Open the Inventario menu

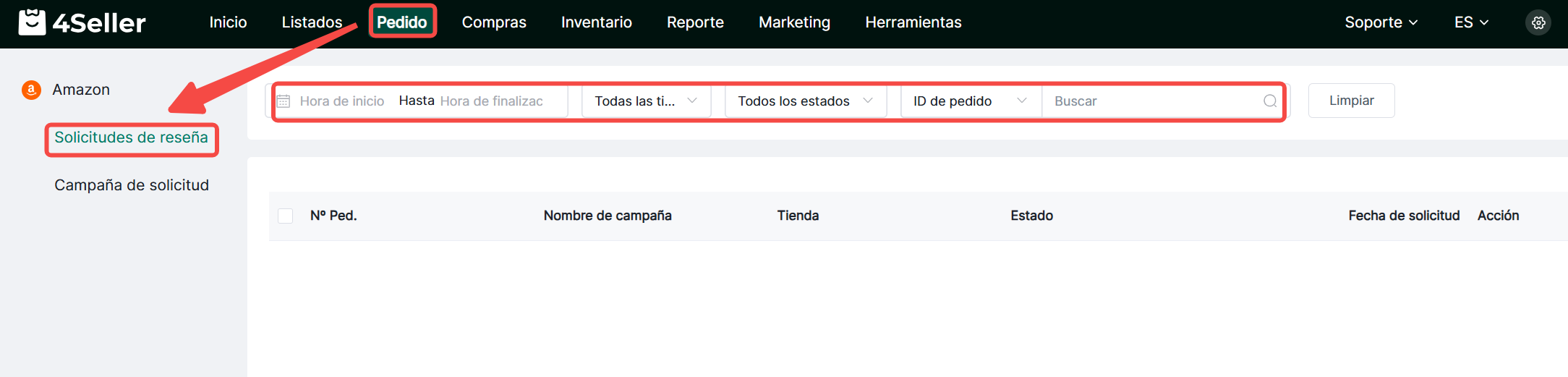596,22
